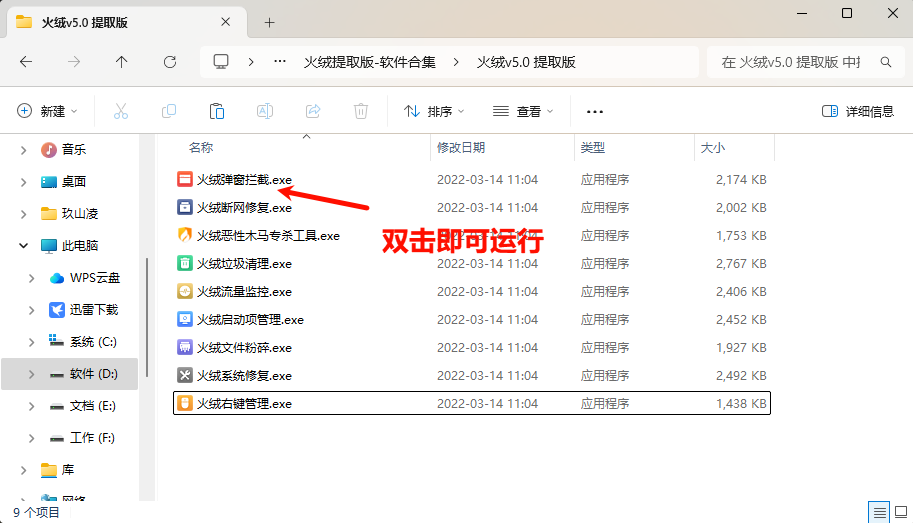Navigate up one folder level
Image resolution: width=913 pixels, height=523 pixels.
[x=121, y=62]
